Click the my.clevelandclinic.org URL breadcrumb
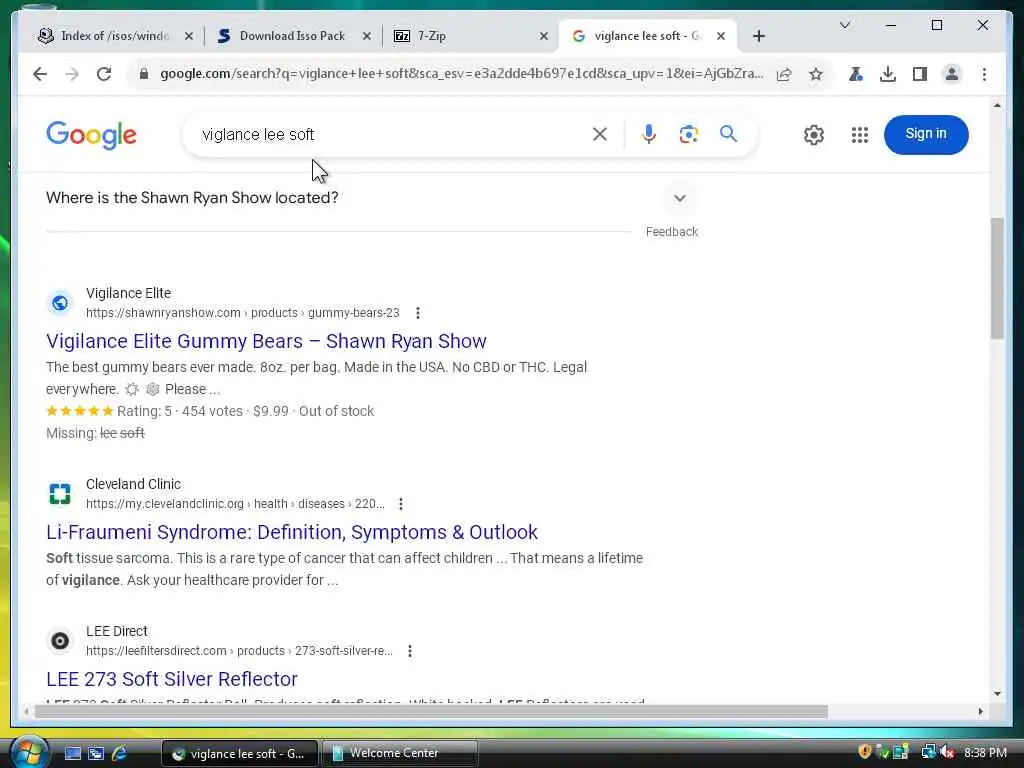The width and height of the screenshot is (1024, 768). point(235,504)
